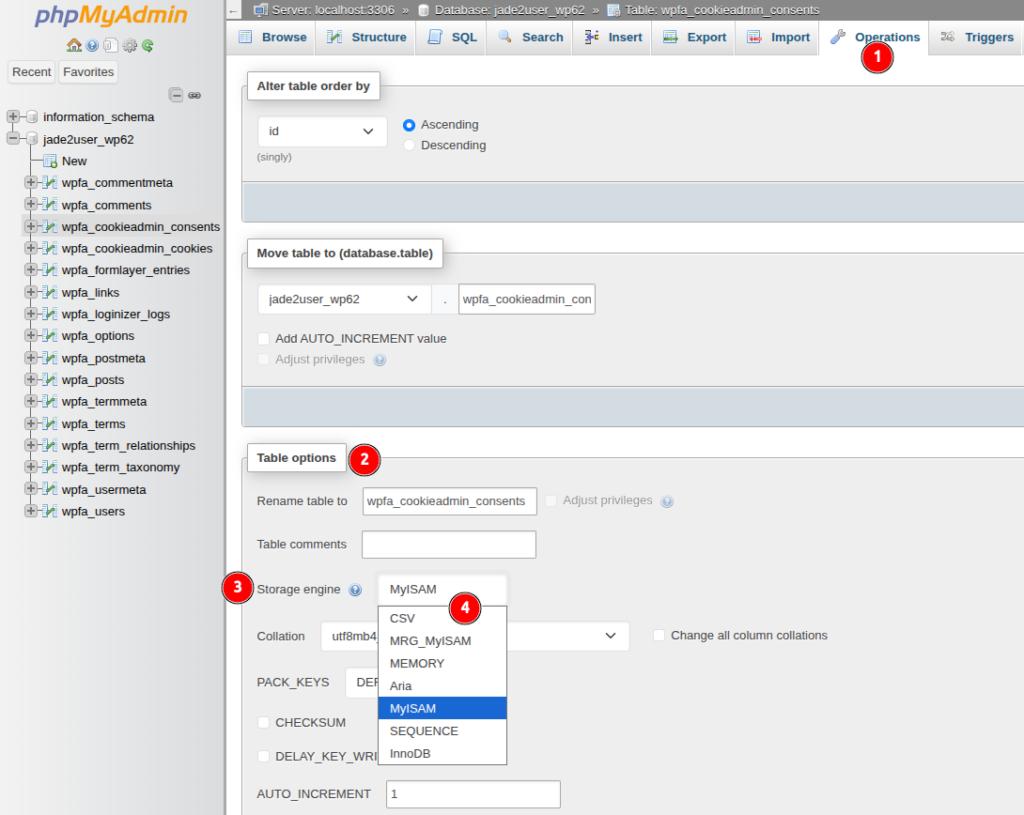Screen dimensions: 1024x815
Task: Click the Storage engine dropdown showing MyISAM
Action: (x=442, y=590)
